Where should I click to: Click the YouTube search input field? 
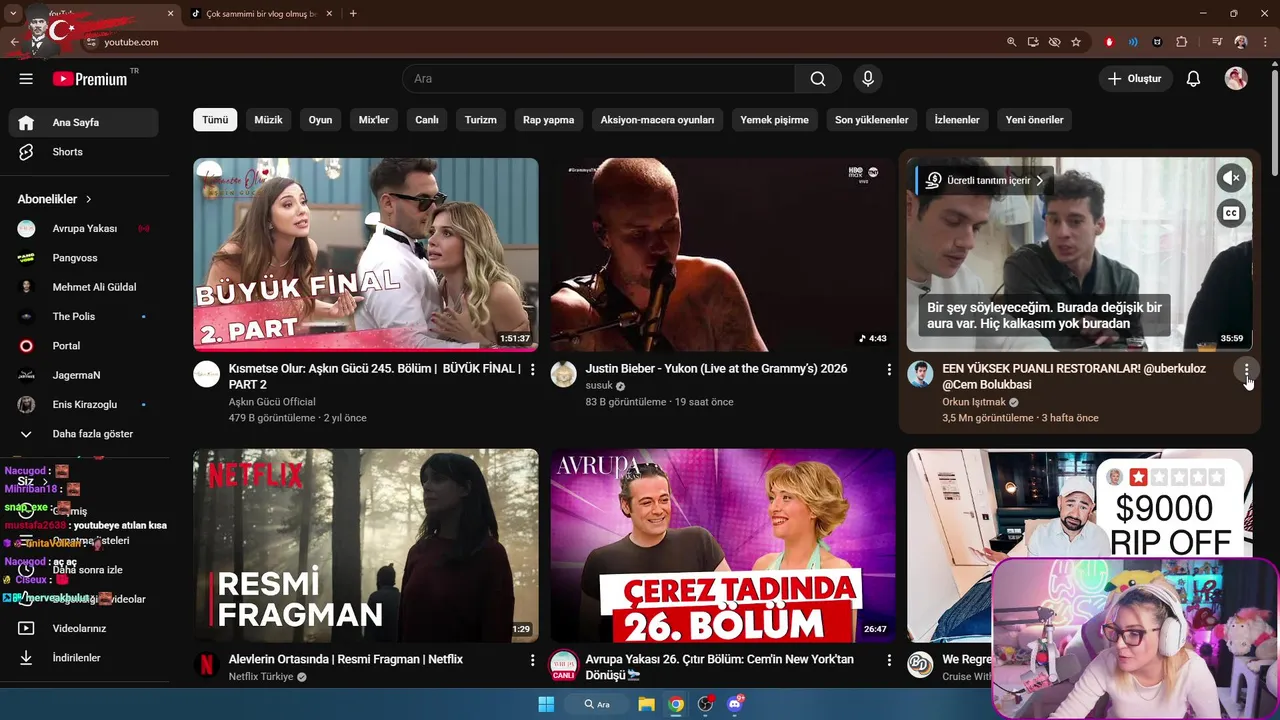click(599, 79)
